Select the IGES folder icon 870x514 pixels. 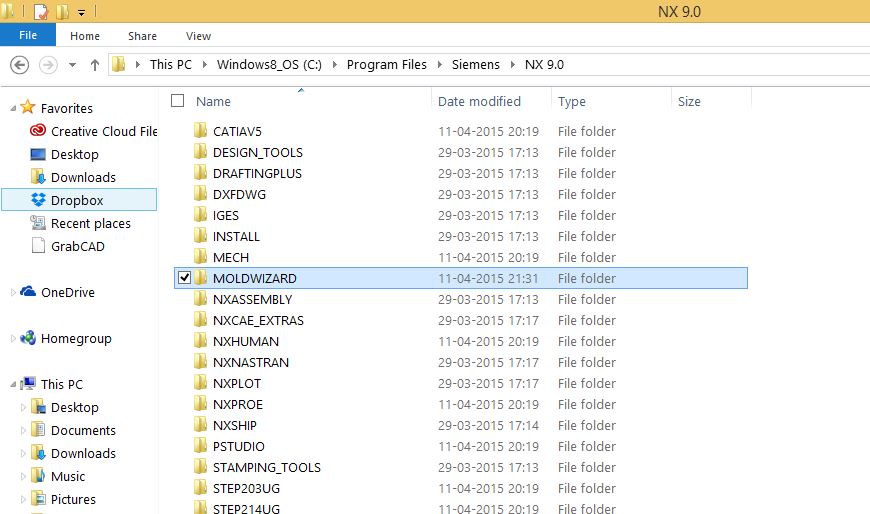coord(200,215)
